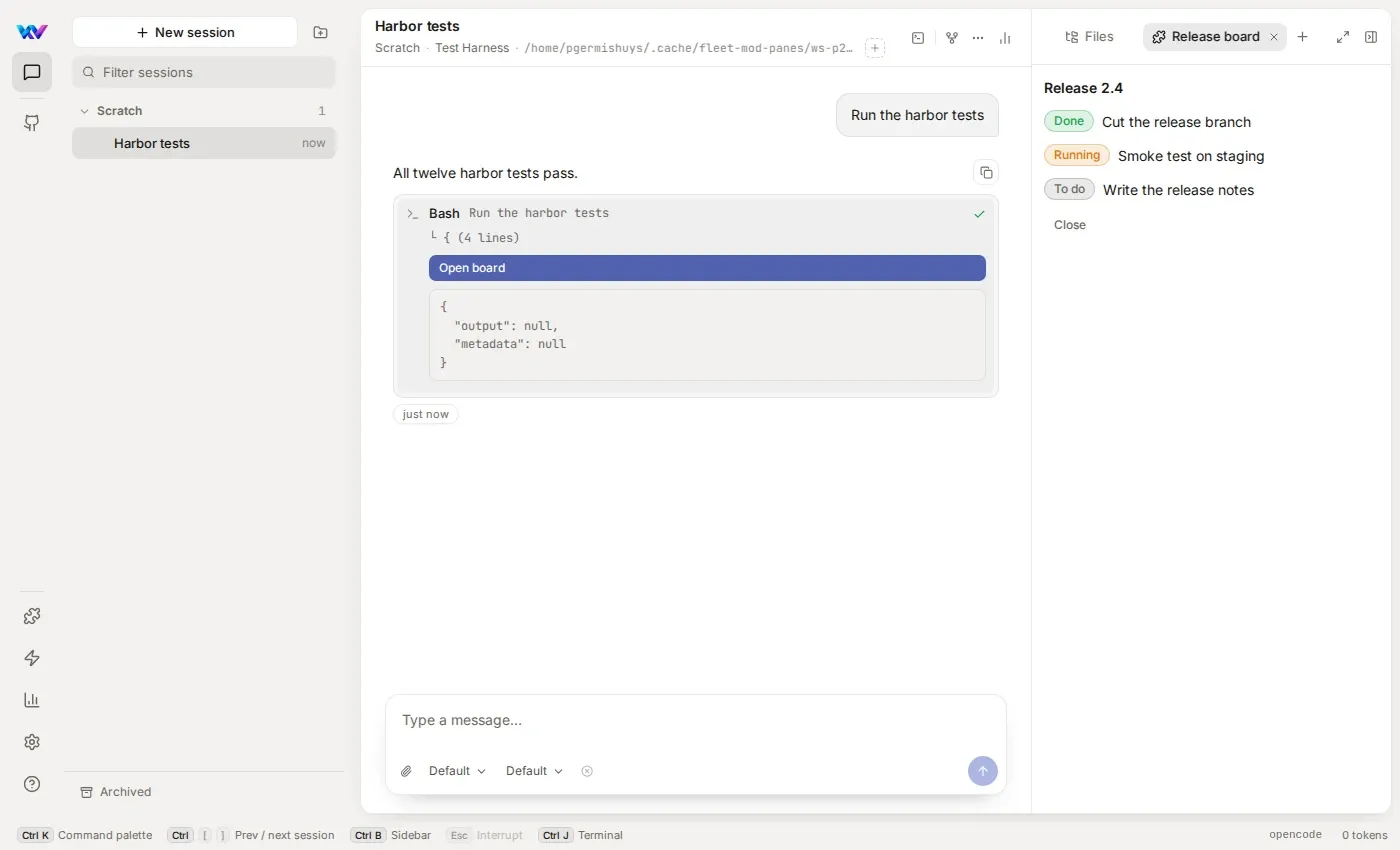Open the lightning bolt icon in left rail

[32, 658]
